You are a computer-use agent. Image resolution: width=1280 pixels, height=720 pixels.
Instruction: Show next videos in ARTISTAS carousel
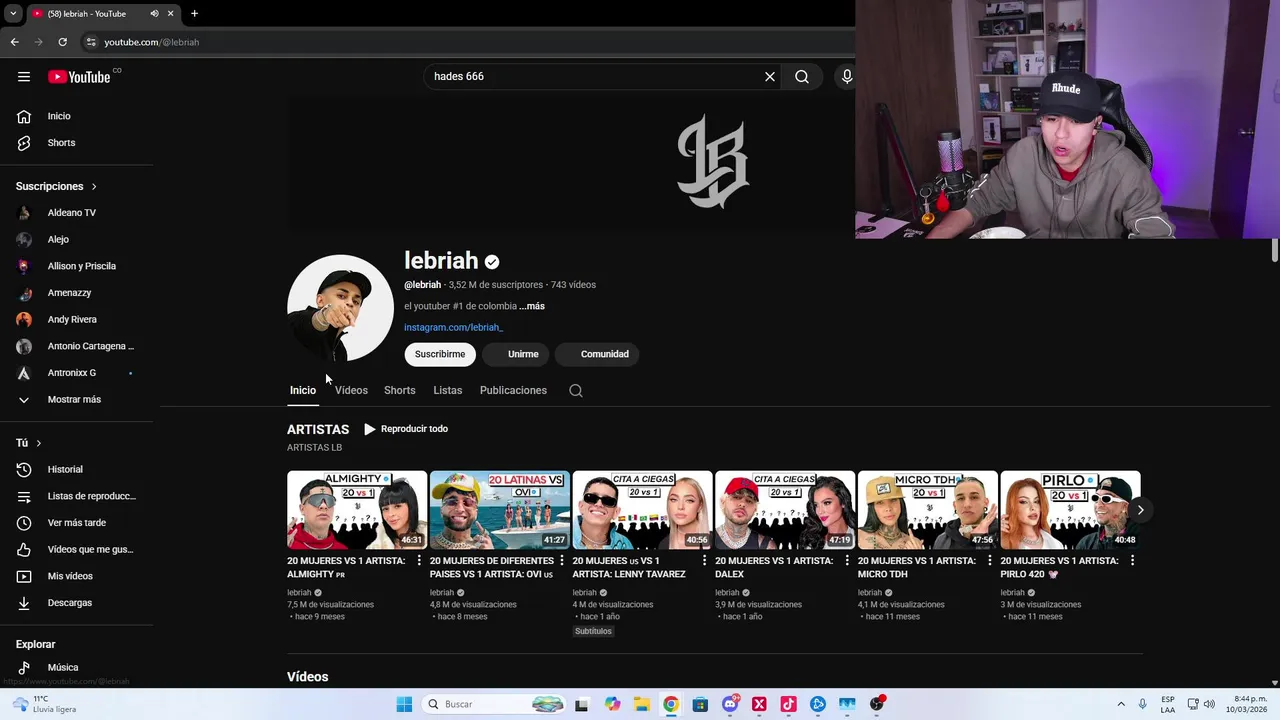(x=1140, y=510)
